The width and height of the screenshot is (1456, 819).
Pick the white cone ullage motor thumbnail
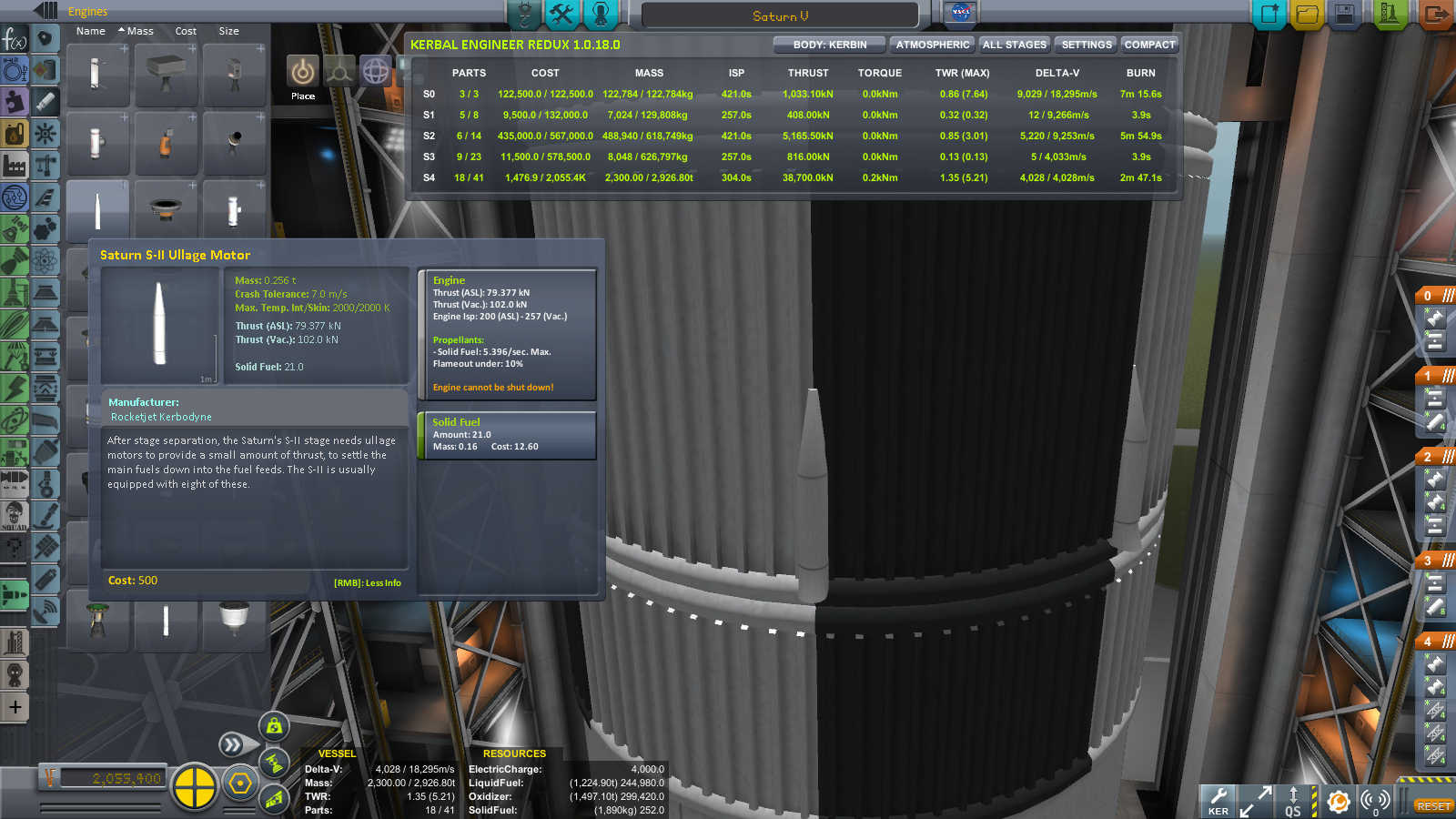pos(97,211)
